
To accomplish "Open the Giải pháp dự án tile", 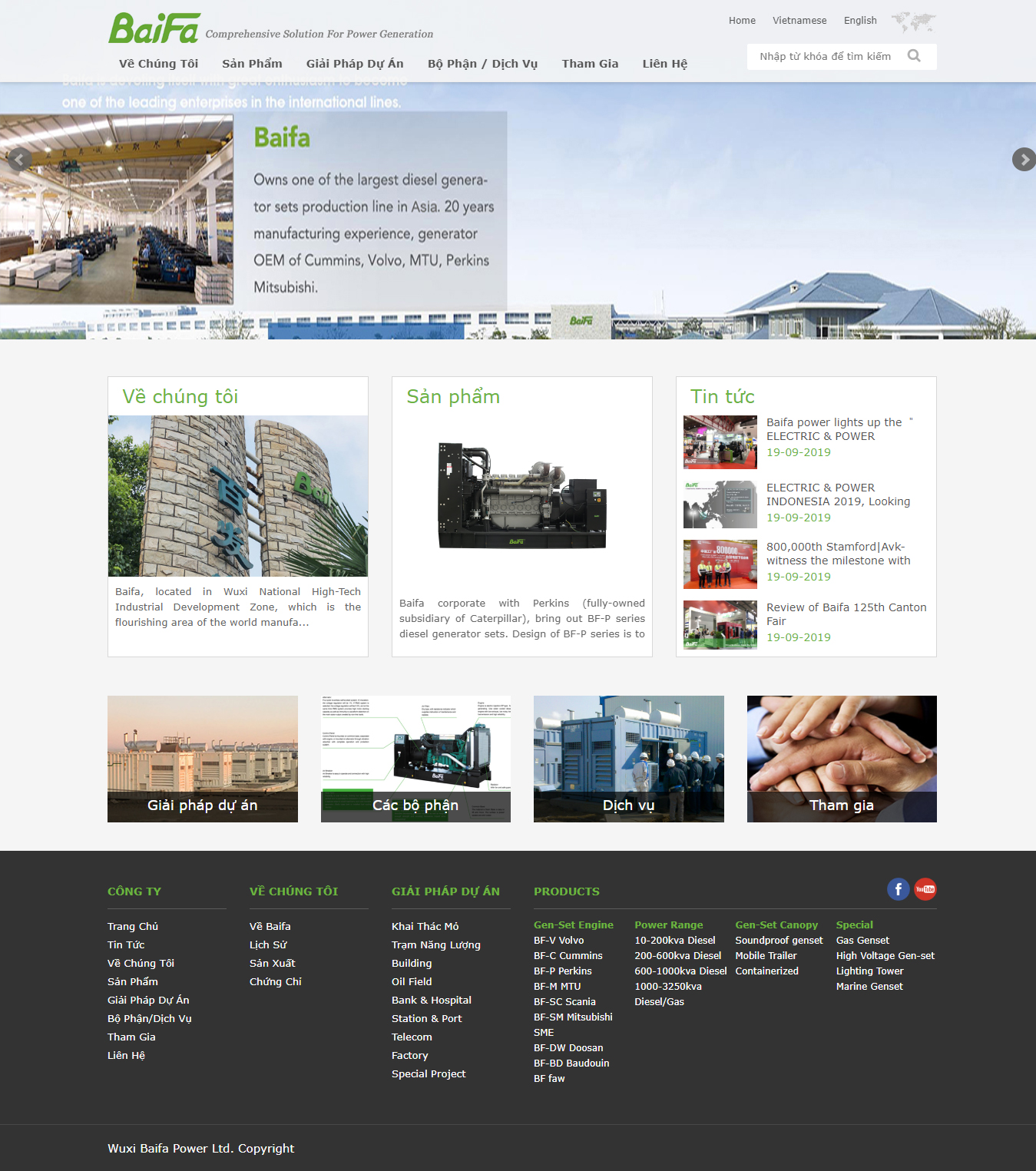I will [203, 759].
